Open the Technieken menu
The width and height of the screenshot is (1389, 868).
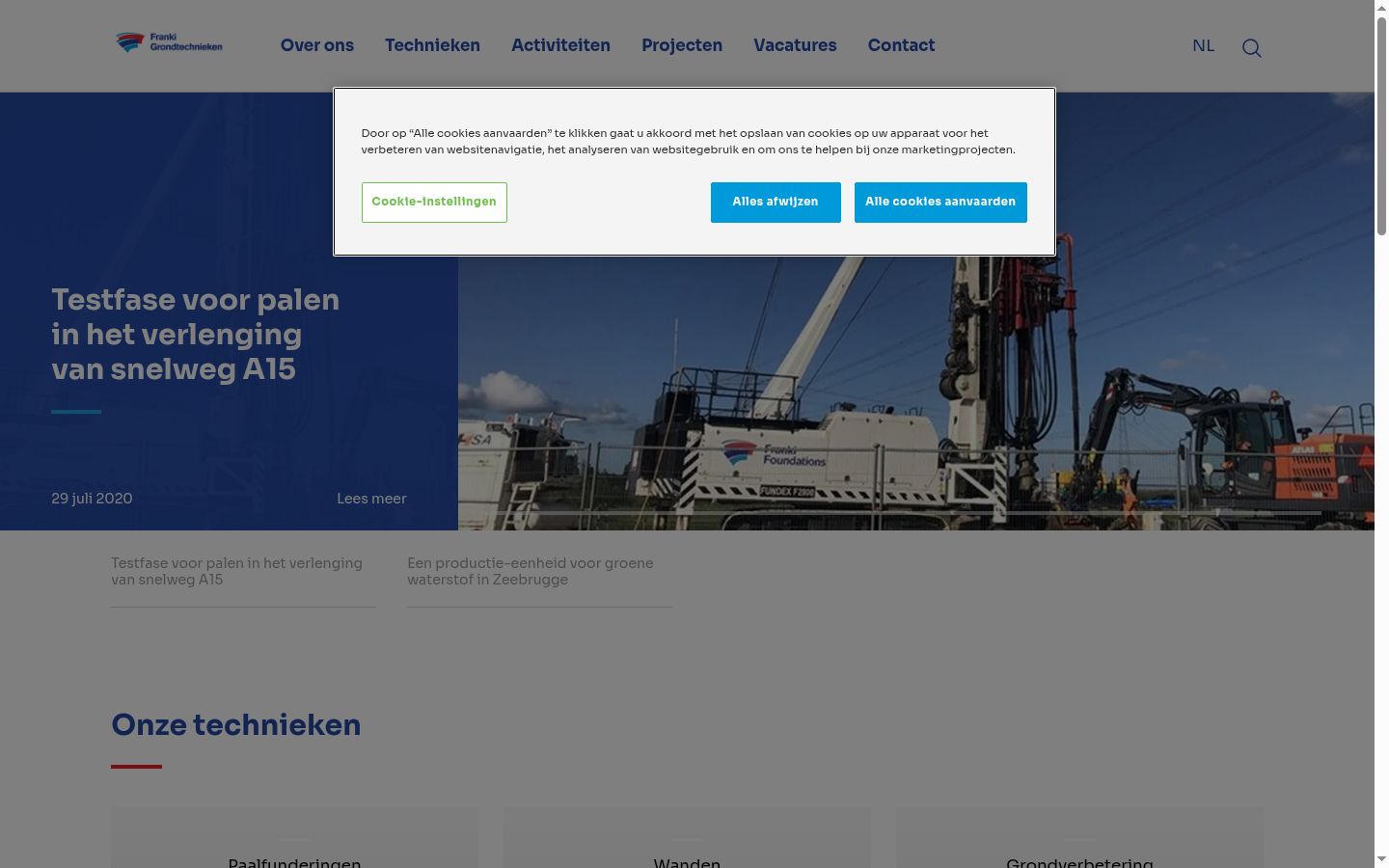(432, 45)
